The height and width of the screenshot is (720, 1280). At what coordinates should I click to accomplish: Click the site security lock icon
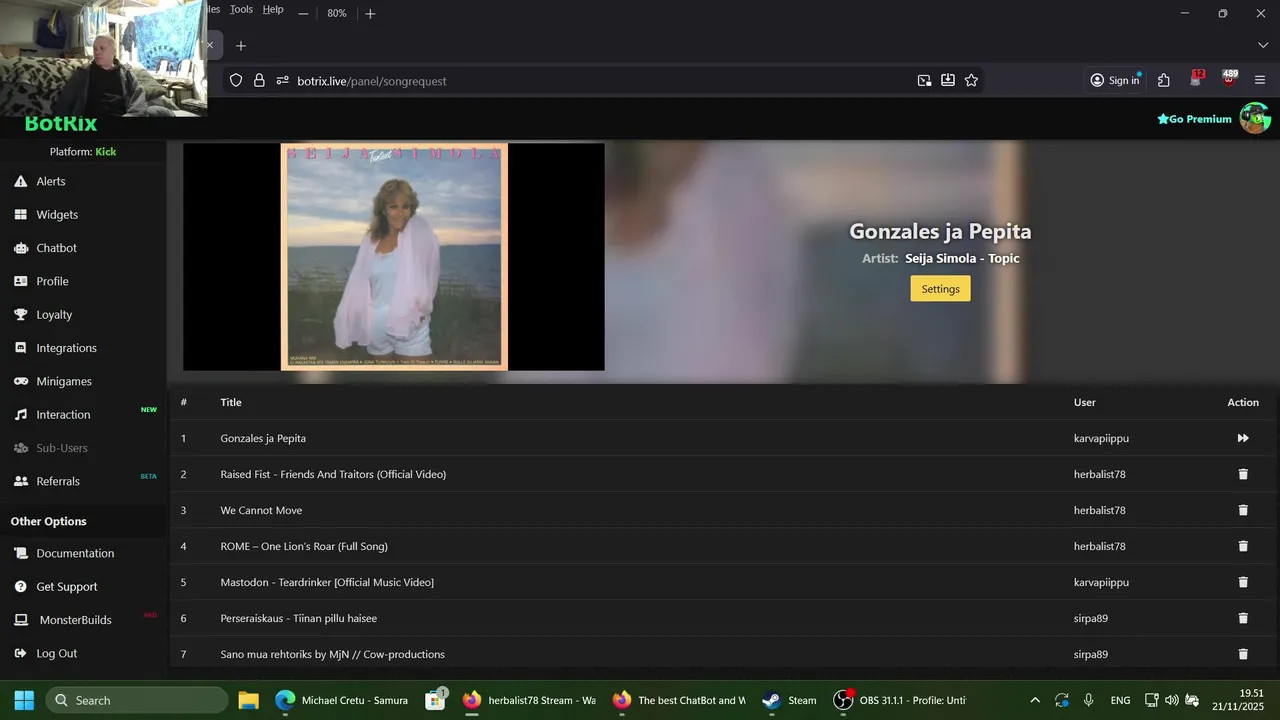[259, 80]
